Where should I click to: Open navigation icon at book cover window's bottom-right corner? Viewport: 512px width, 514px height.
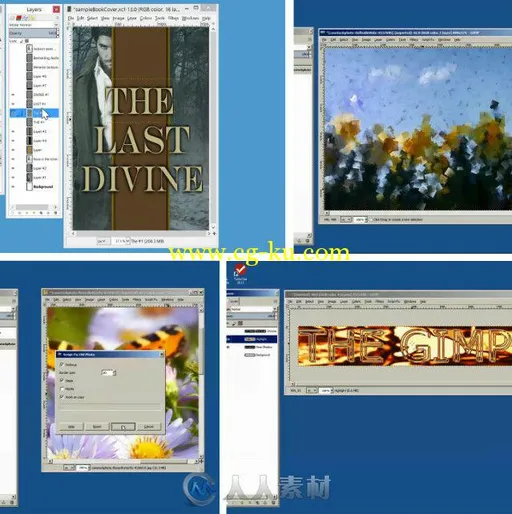(215, 233)
